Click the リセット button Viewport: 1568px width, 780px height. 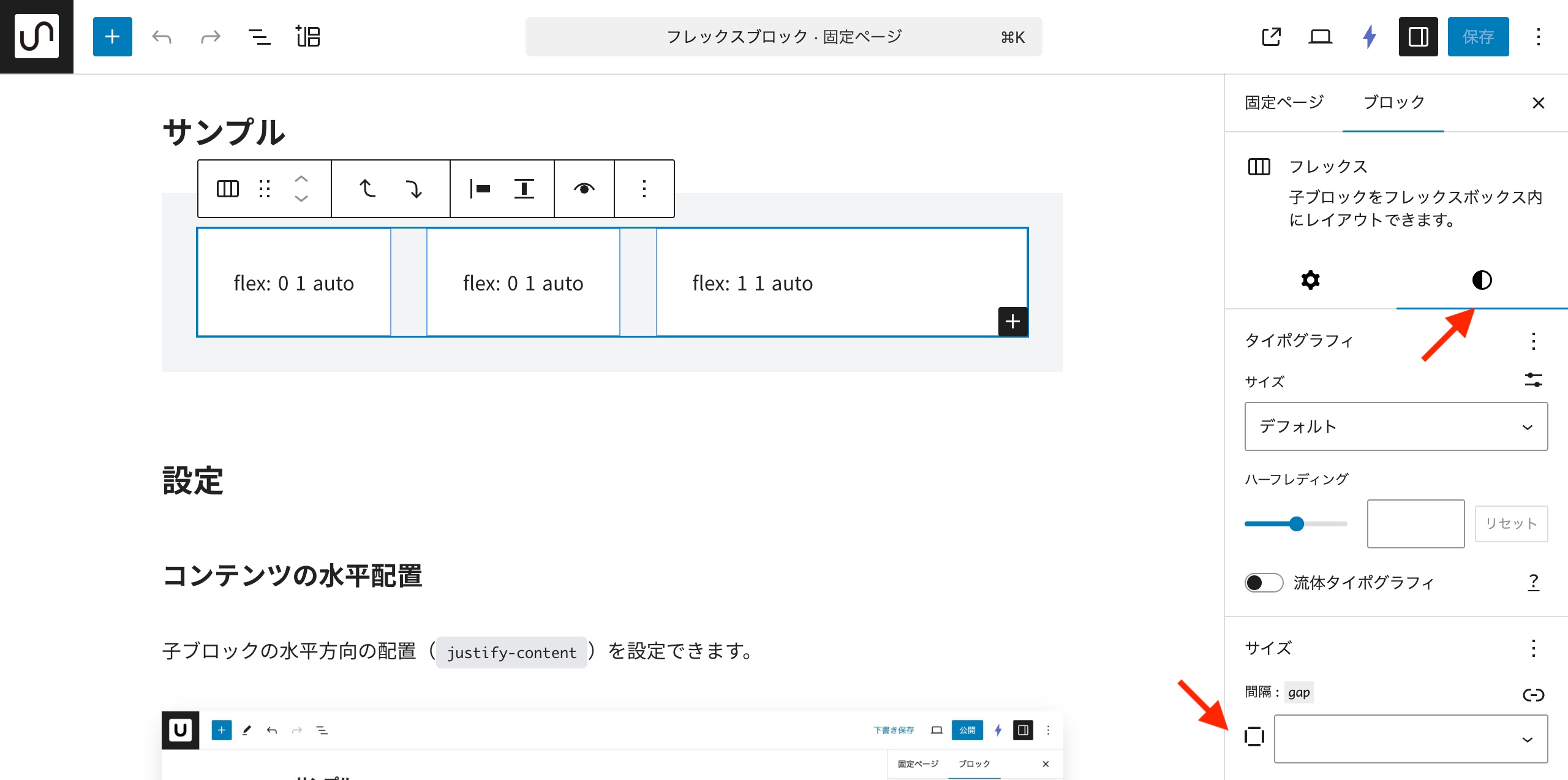[x=1511, y=523]
